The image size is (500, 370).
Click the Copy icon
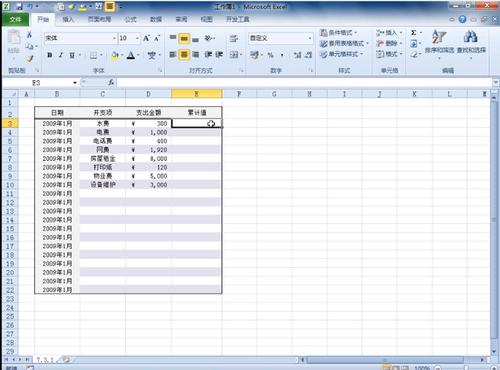tap(29, 46)
